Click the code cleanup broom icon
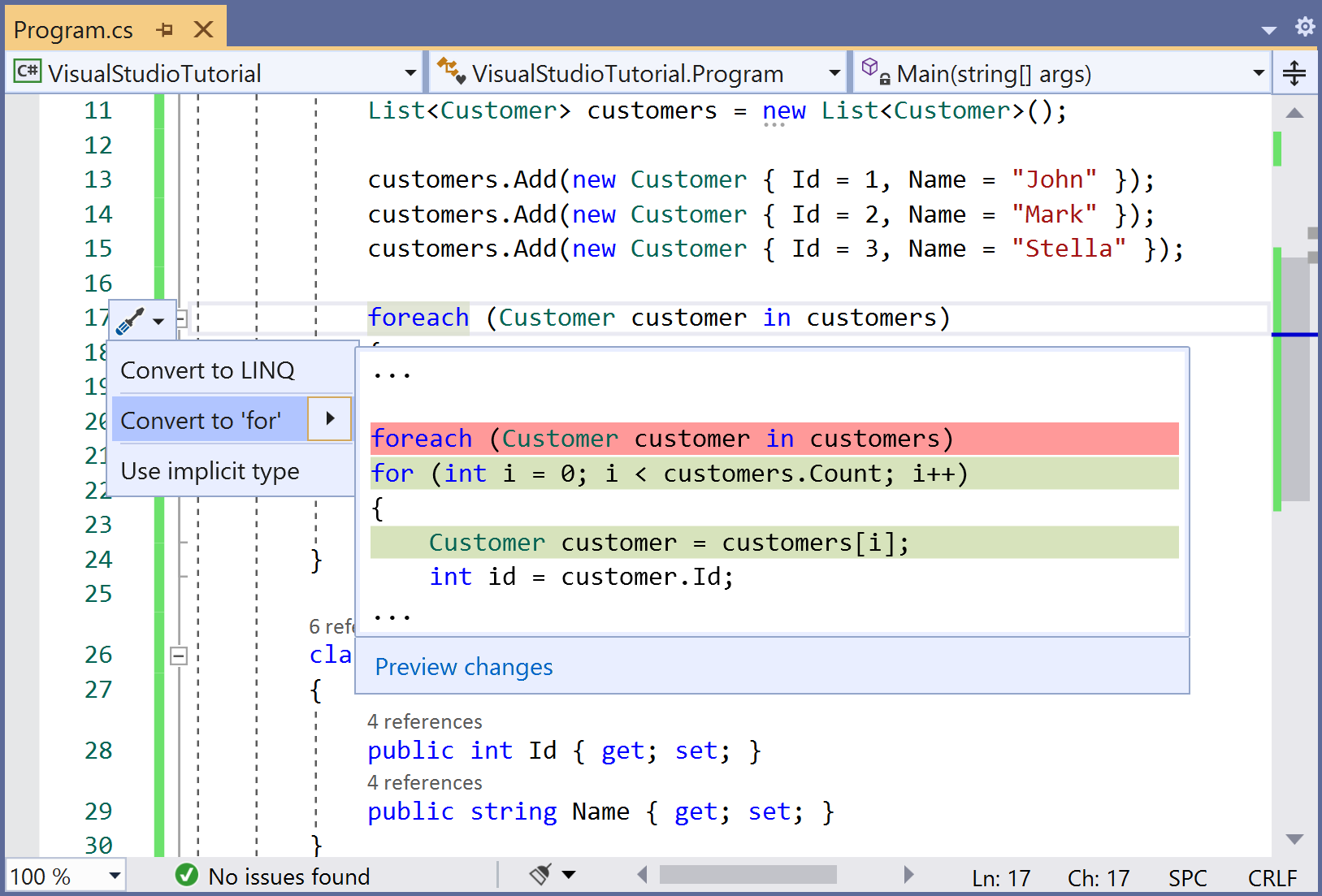Viewport: 1322px width, 896px height. click(x=541, y=874)
